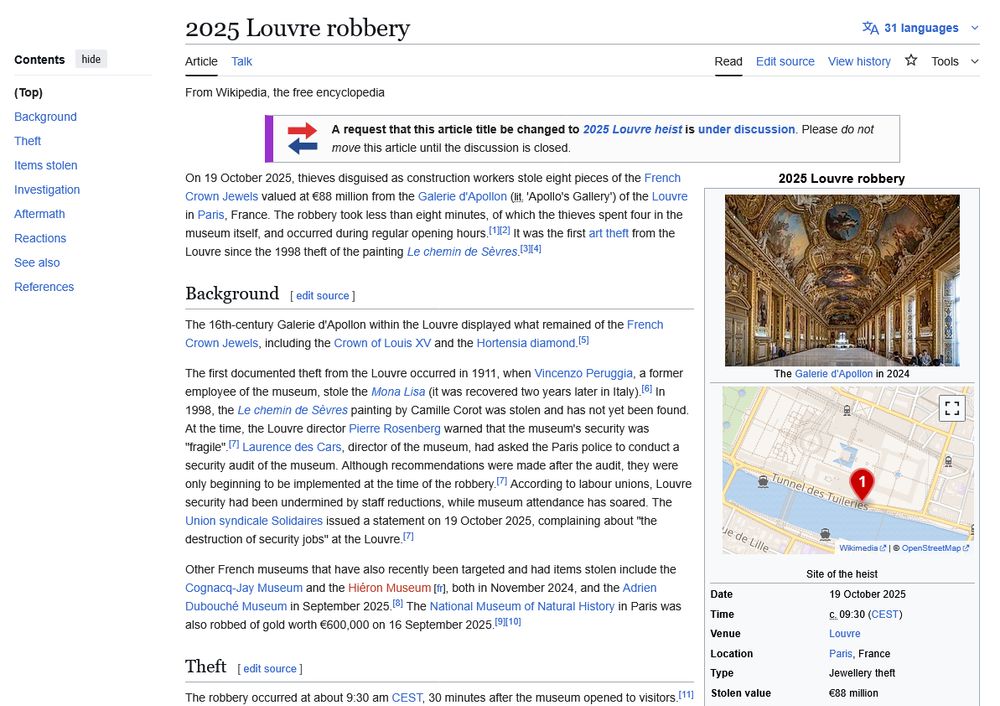
Task: Star this page for your watchlist
Action: pyautogui.click(x=911, y=61)
